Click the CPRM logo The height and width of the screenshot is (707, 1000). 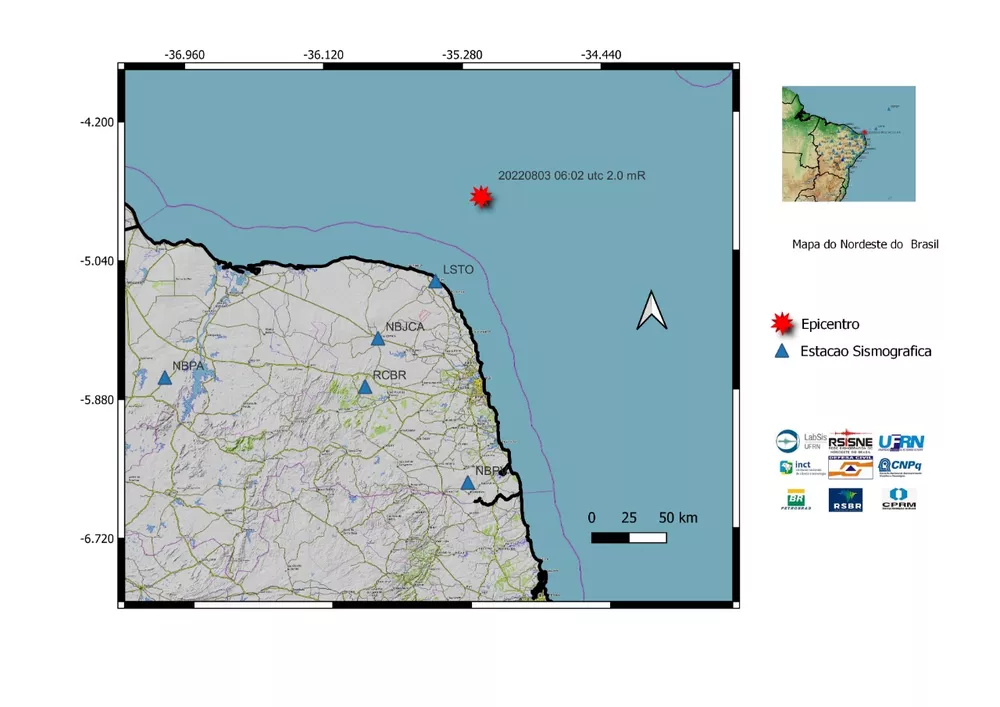pos(898,498)
